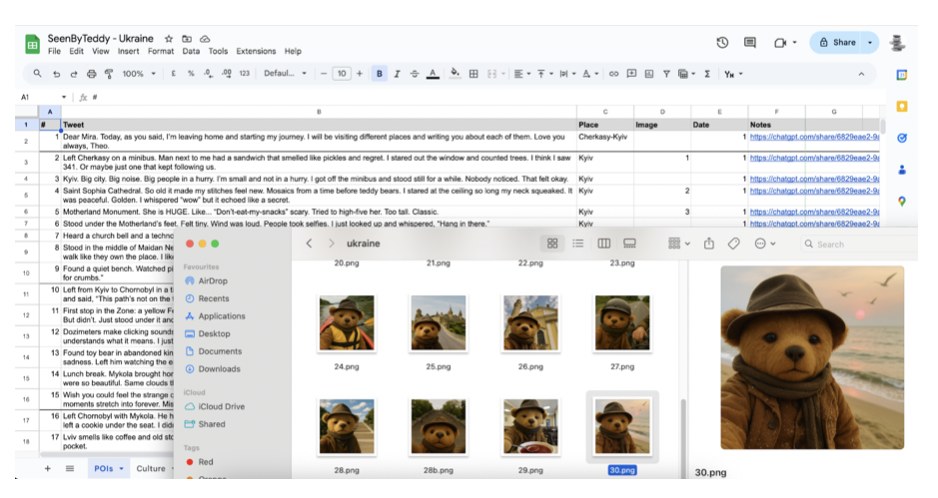The image size is (938, 498).
Task: Toggle strikethrough formatting
Action: click(x=415, y=74)
